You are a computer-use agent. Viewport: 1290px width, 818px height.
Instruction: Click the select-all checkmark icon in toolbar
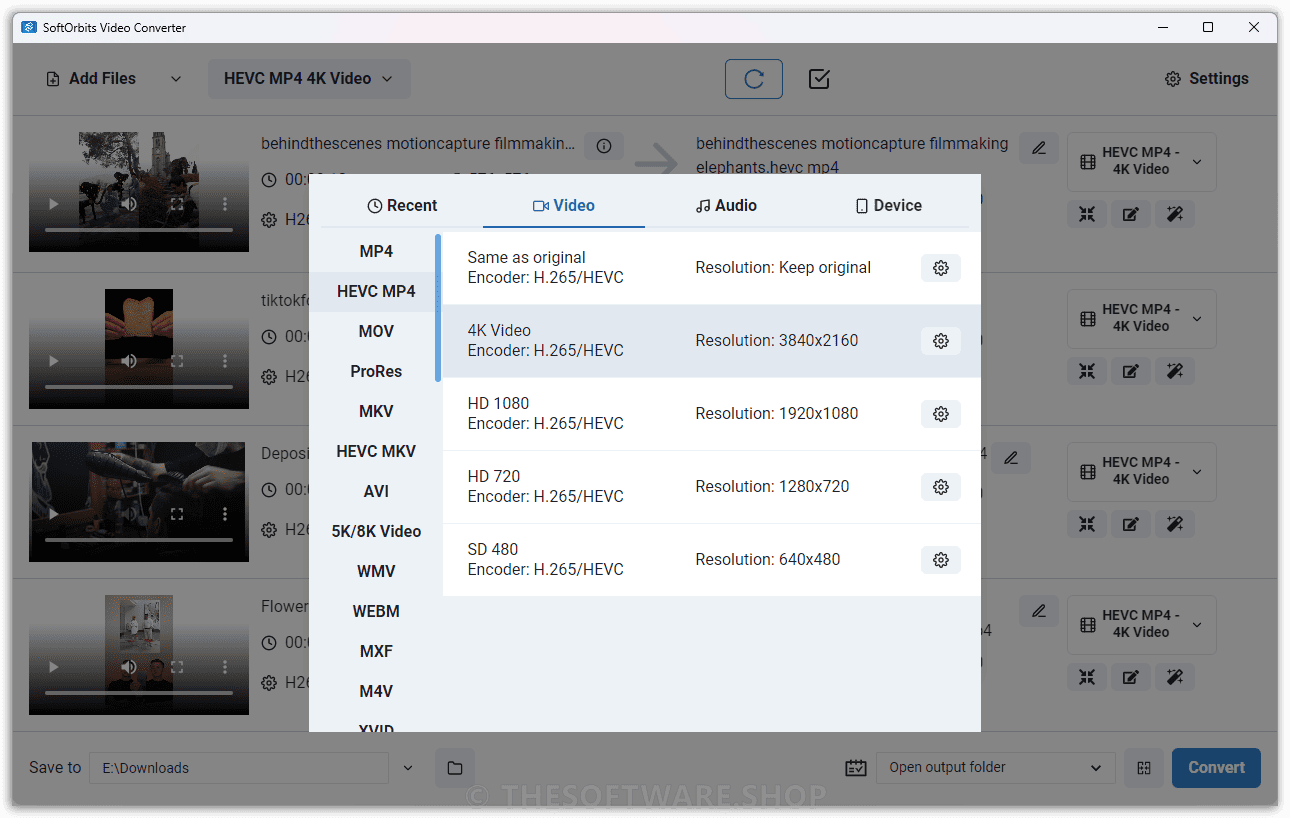coord(819,79)
